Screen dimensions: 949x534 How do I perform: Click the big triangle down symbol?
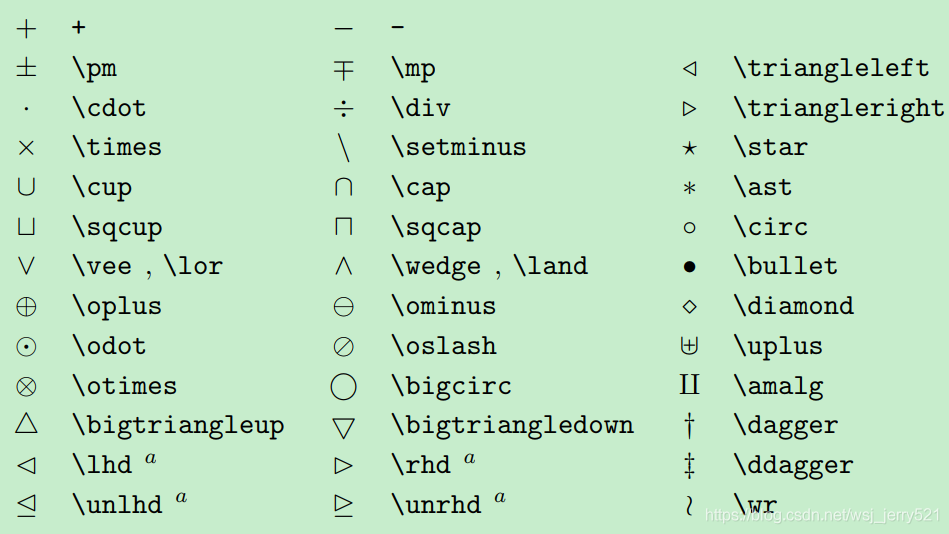pos(343,428)
